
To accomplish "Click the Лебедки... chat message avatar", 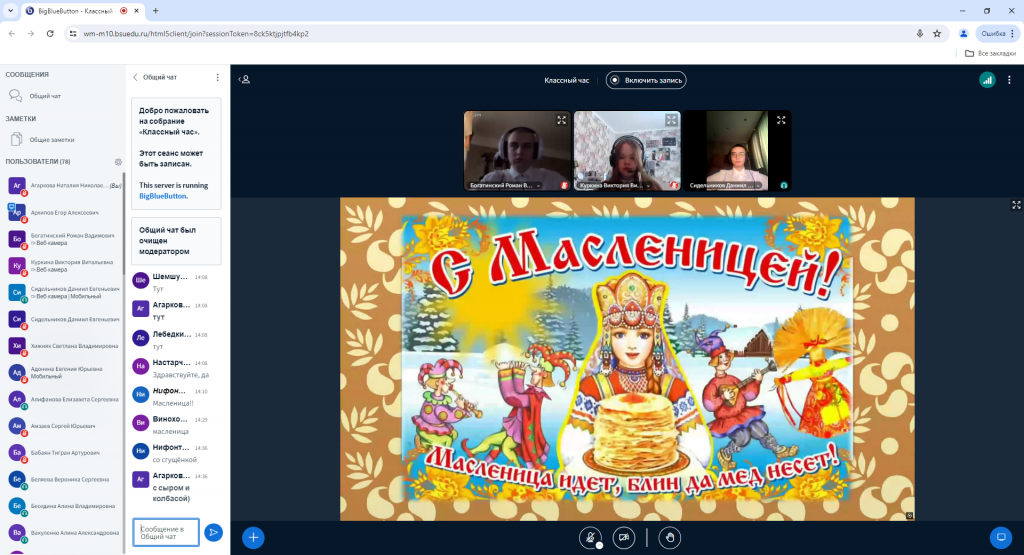I will coord(140,338).
